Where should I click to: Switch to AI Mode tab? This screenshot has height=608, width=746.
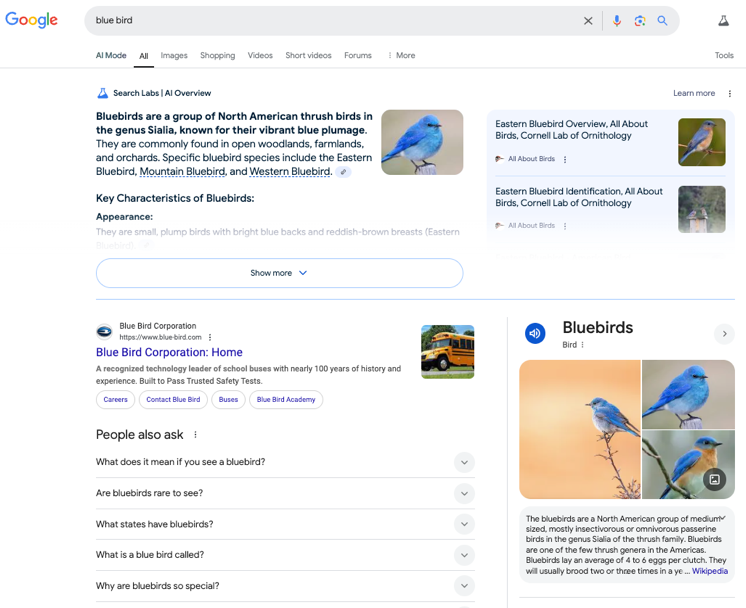coord(111,56)
